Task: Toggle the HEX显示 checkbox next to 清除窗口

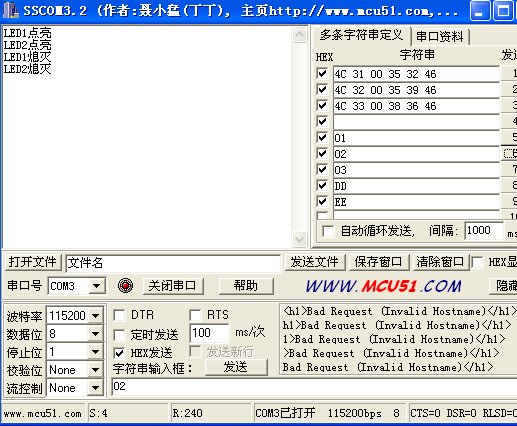Action: pyautogui.click(x=478, y=262)
